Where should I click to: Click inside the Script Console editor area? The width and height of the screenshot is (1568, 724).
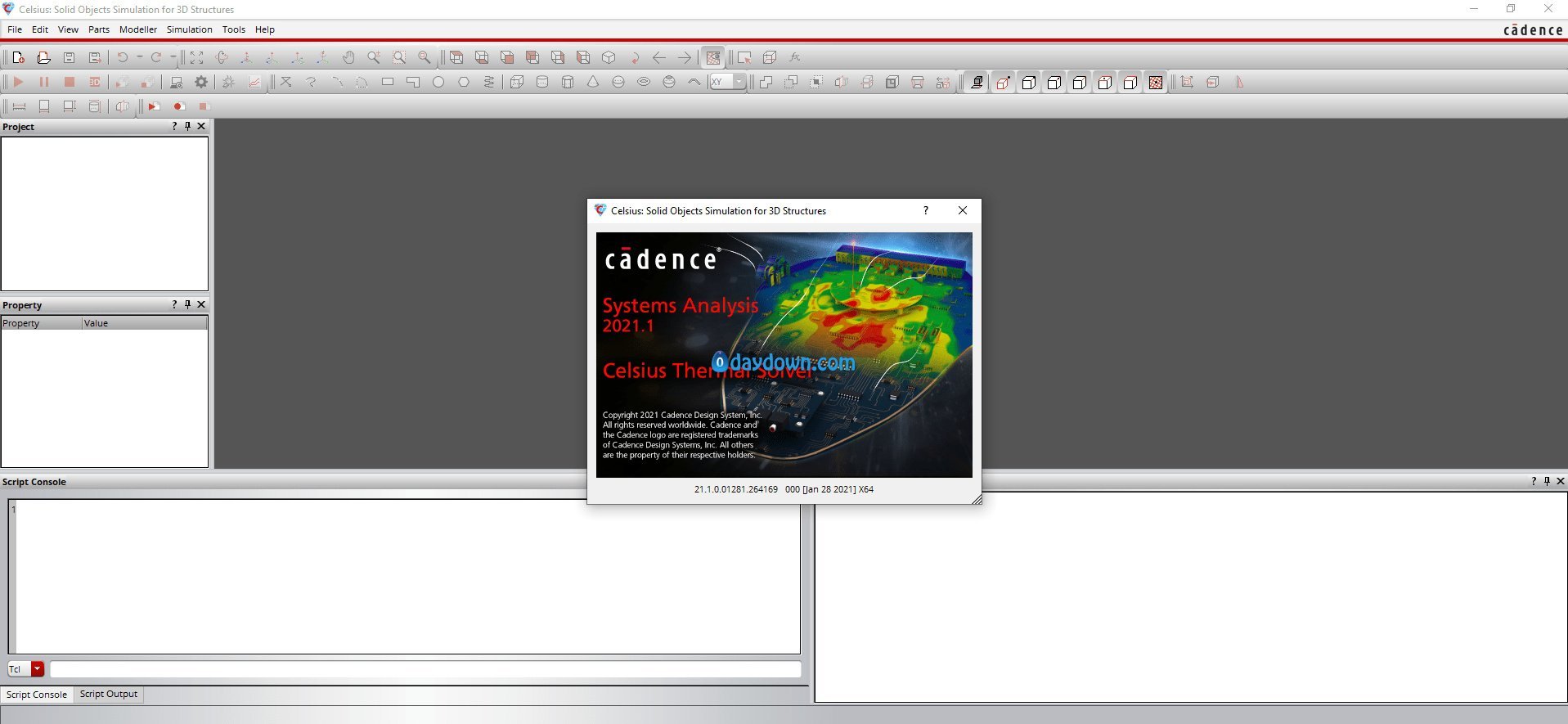coord(407,577)
